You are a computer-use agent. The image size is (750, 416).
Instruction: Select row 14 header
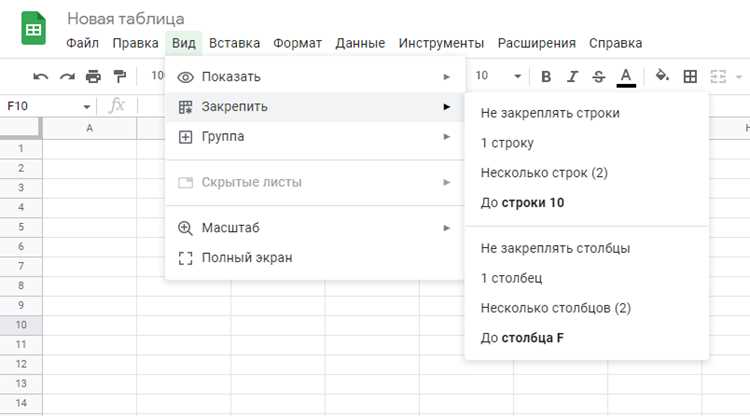[21, 404]
